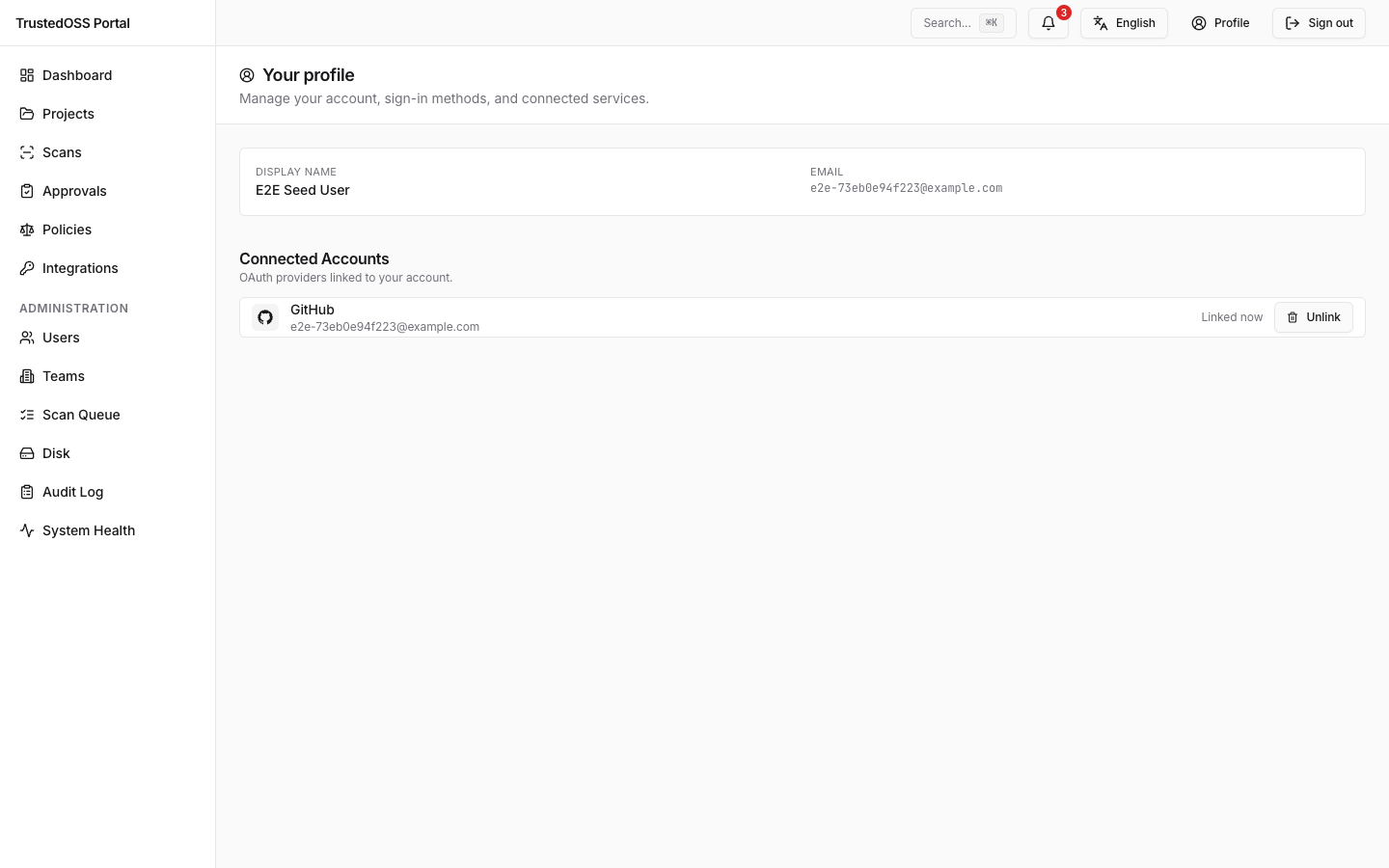Click the Users people icon
Viewport: 1389px width, 868px height.
(27, 338)
